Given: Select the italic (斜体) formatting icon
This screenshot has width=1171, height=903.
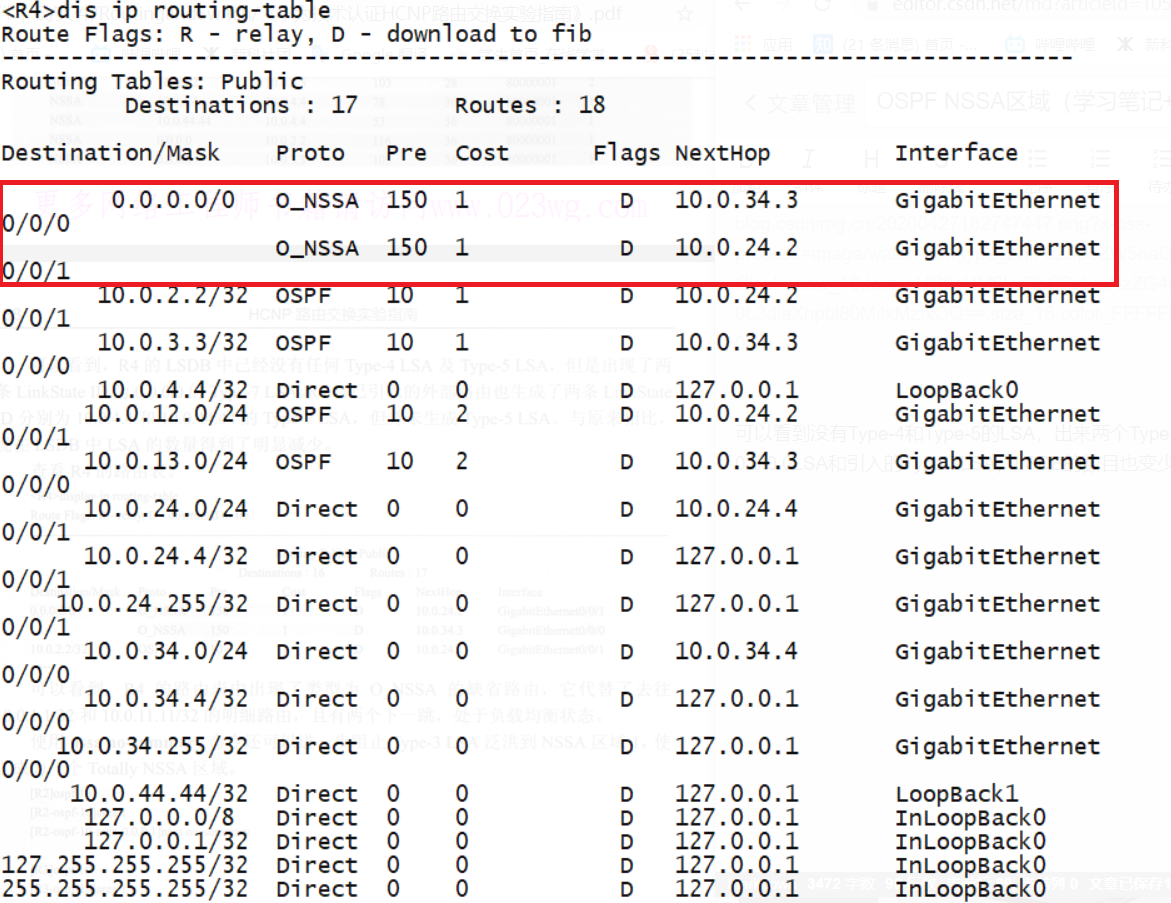Looking at the screenshot, I should coord(808,158).
